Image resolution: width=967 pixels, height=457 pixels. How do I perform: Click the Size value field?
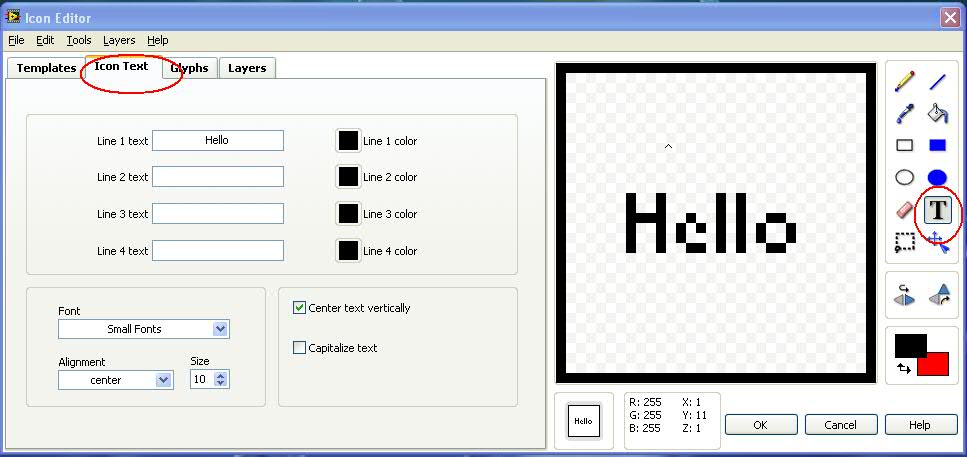[202, 380]
